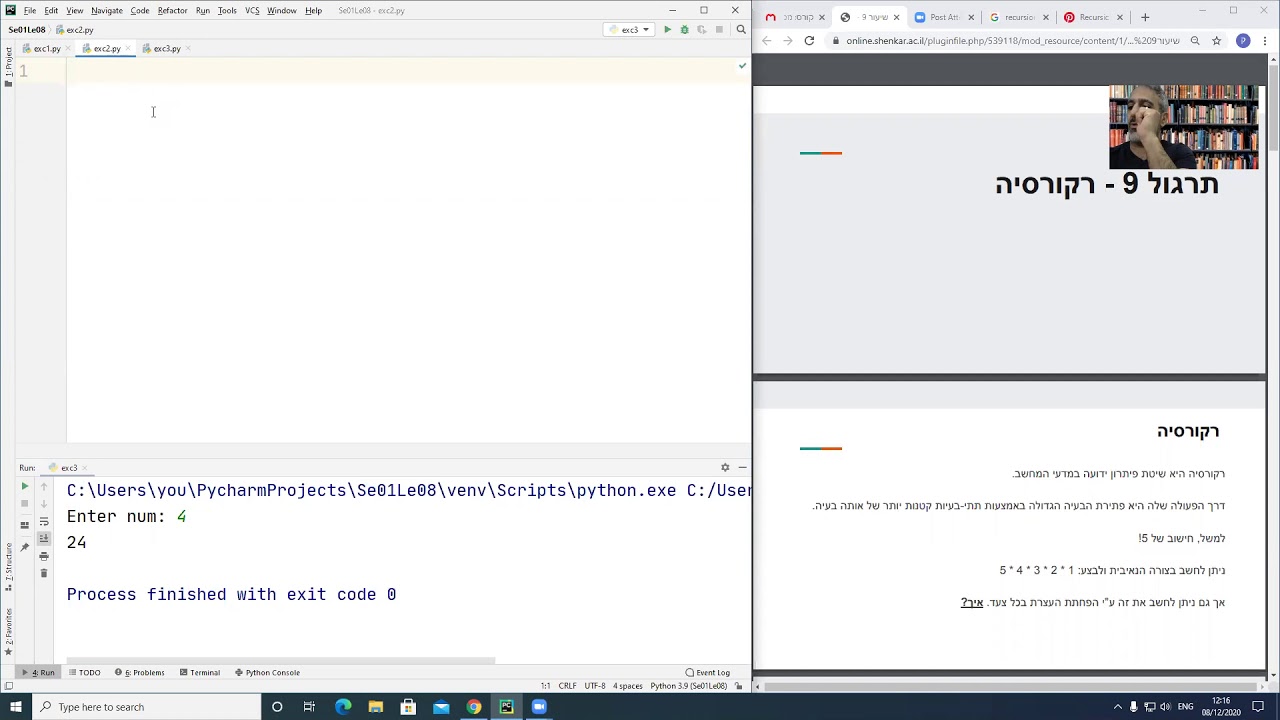Toggle scroll to end in Run console

click(x=44, y=539)
